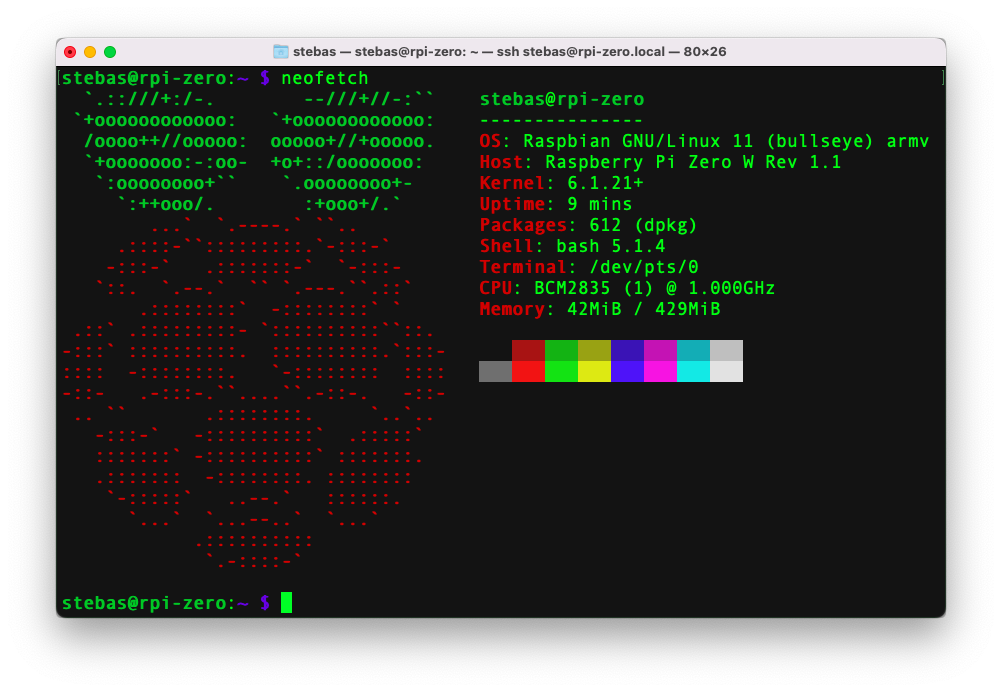The width and height of the screenshot is (1002, 692).
Task: Click the bright red swatch in bottom row
Action: pos(528,371)
